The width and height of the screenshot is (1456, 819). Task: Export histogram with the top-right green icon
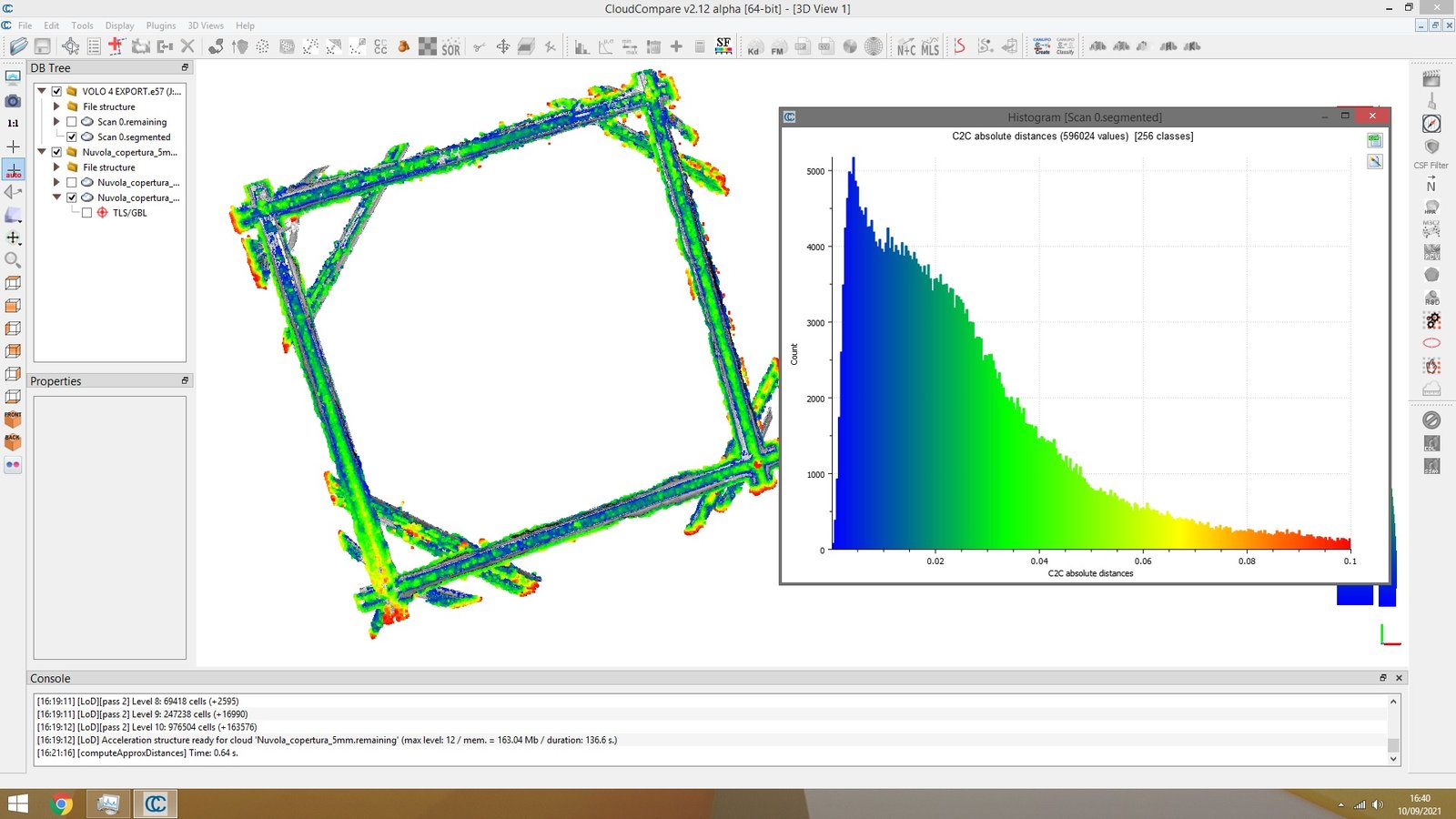pos(1374,140)
